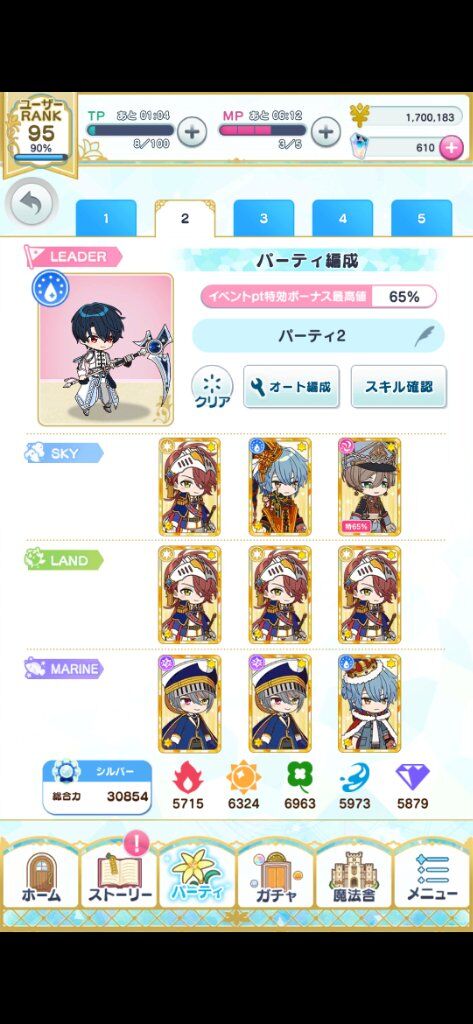Buy gems with the pink plus icon
This screenshot has width=473, height=1024.
pos(451,148)
